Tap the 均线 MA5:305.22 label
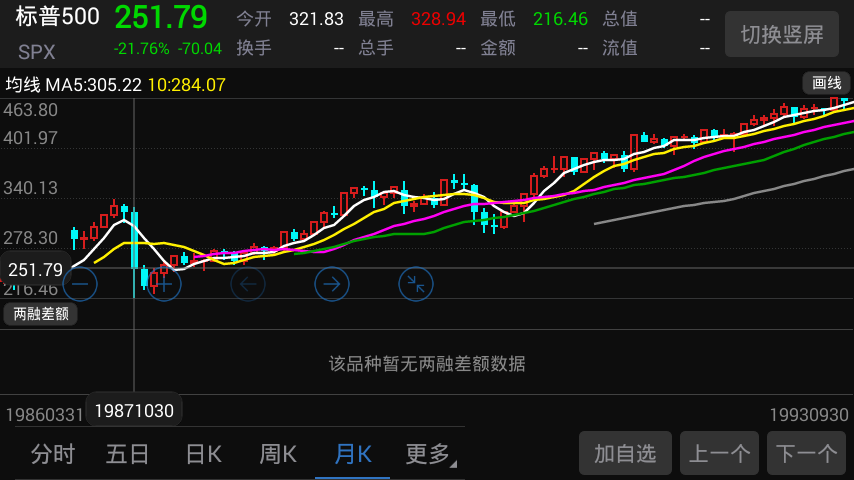Viewport: 854px width, 480px height. [x=74, y=85]
